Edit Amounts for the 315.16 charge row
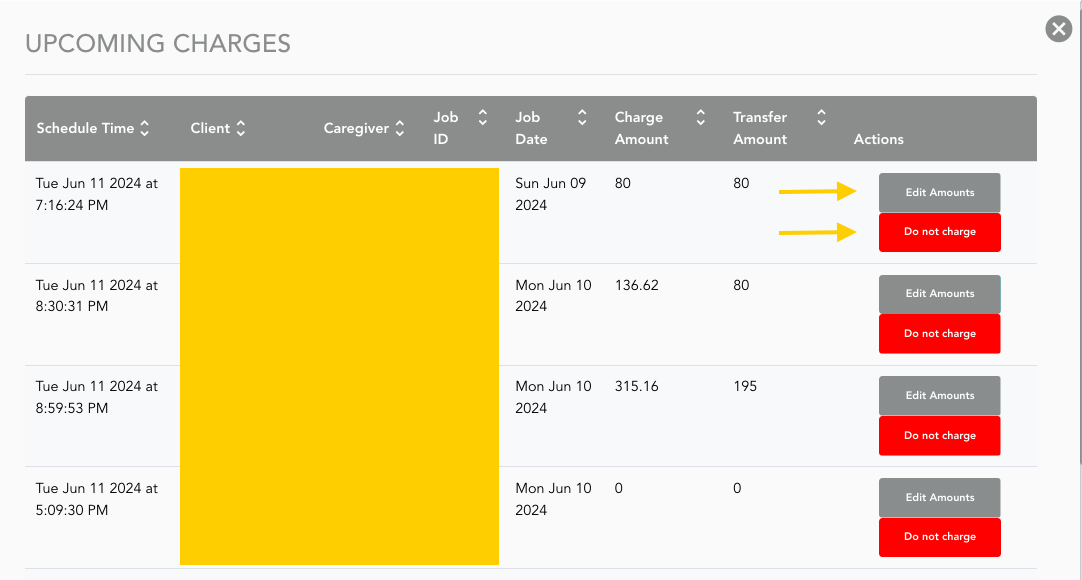 [939, 395]
